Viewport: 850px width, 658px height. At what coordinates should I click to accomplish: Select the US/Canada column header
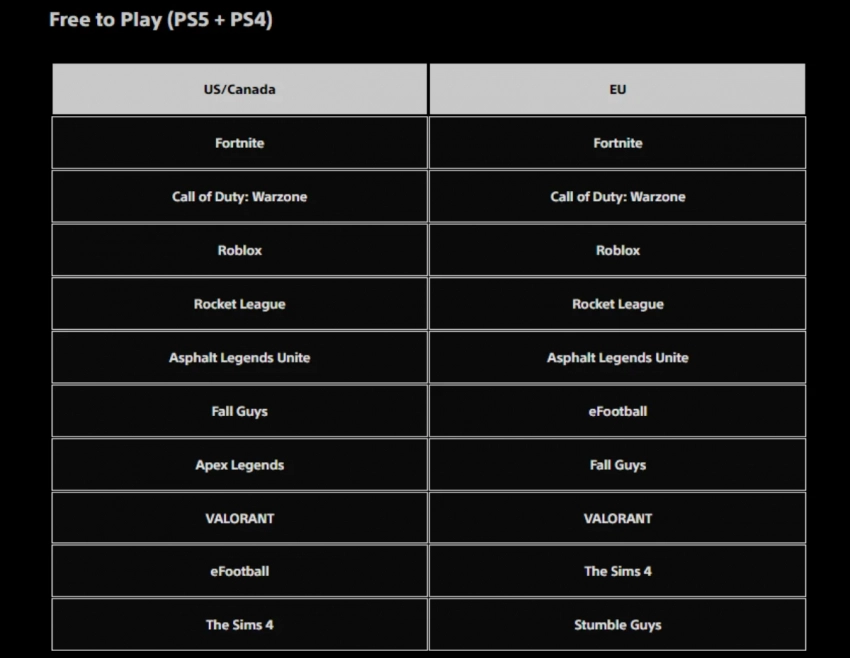240,89
